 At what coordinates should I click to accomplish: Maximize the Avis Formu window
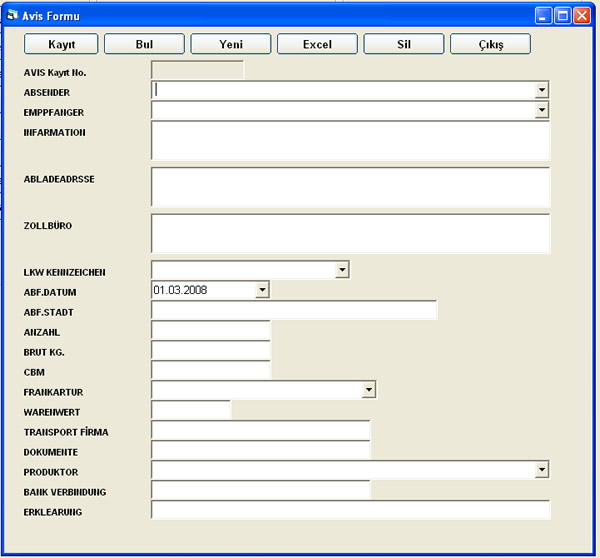click(x=562, y=16)
